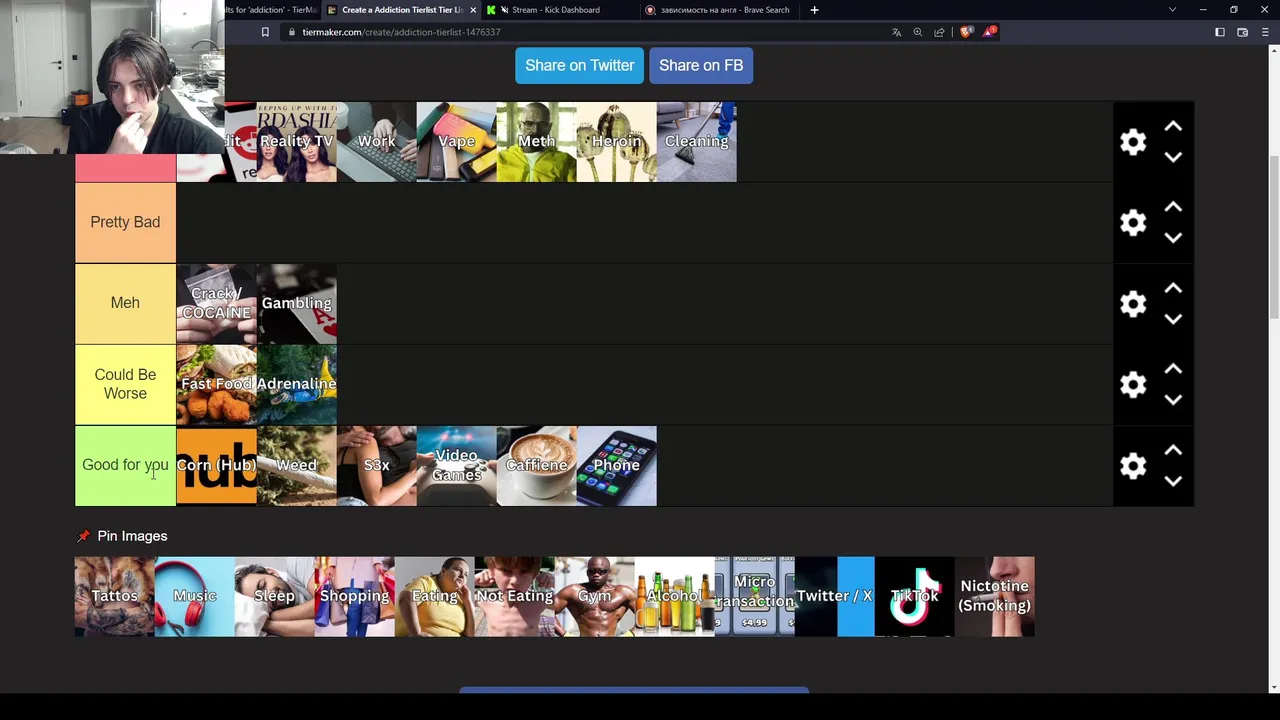Select the Could Be Worse tier label
Viewport: 1280px width, 720px height.
tap(125, 384)
